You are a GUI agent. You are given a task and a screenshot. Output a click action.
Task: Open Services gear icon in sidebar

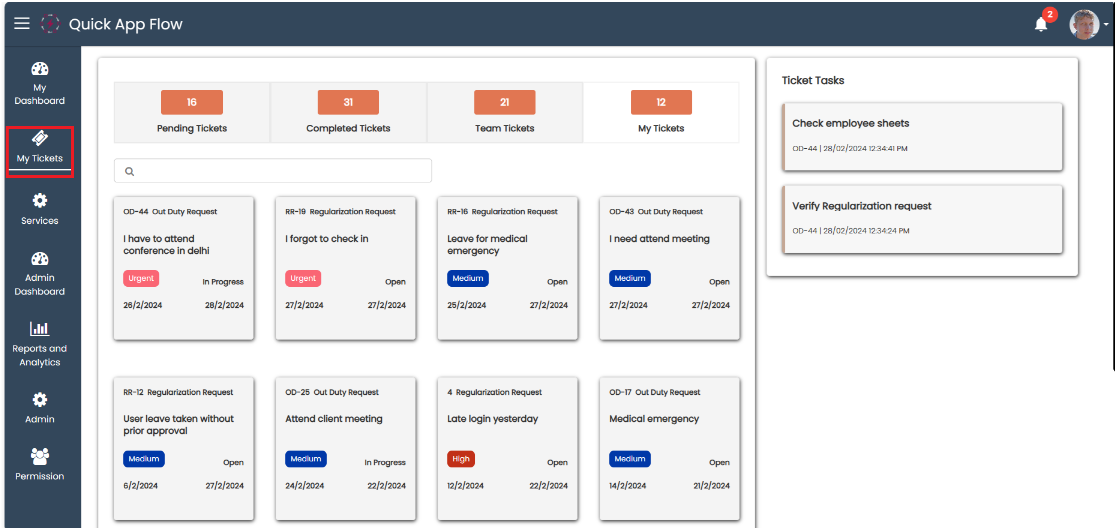(x=40, y=201)
